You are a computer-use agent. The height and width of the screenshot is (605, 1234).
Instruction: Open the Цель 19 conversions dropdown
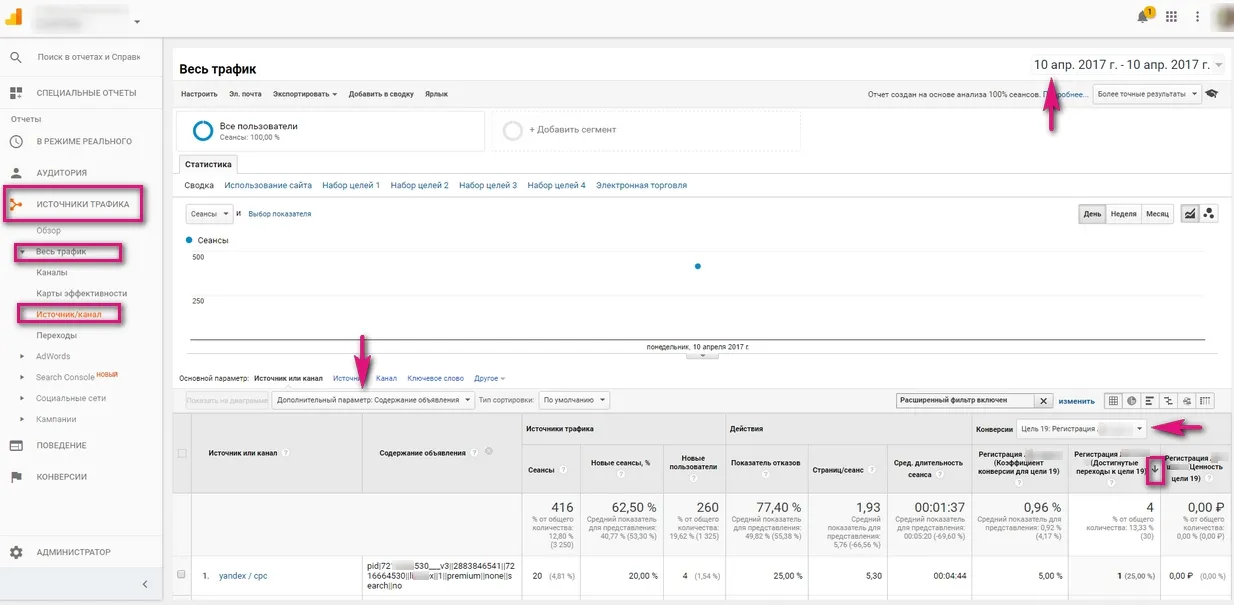tap(1081, 429)
